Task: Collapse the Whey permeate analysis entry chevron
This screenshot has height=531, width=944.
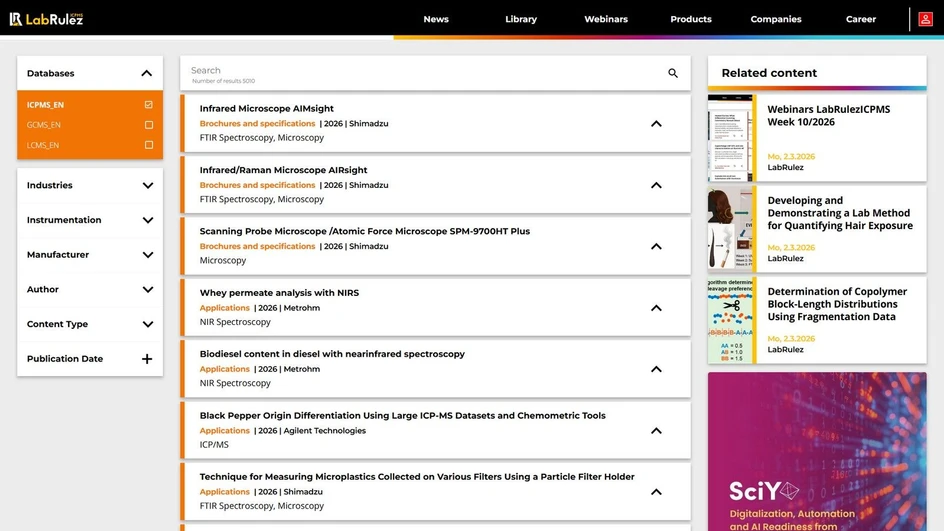Action: coord(656,308)
